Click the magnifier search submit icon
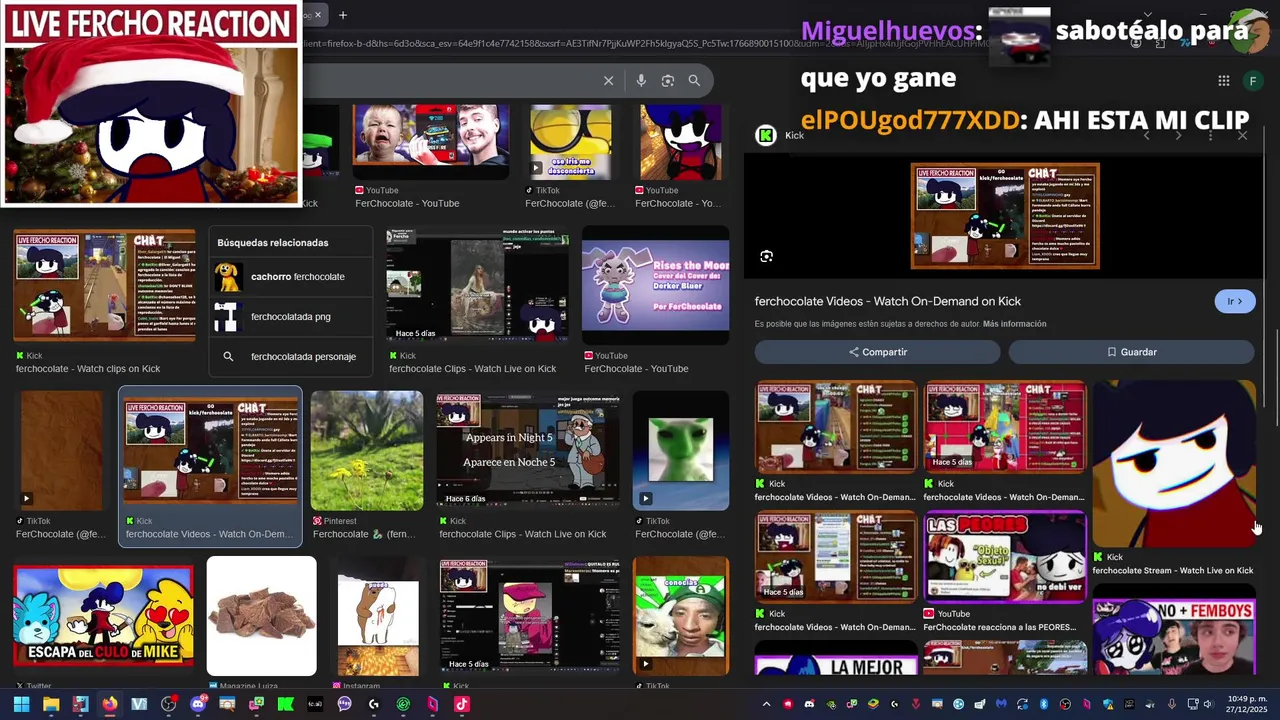1280x720 pixels. coord(694,81)
